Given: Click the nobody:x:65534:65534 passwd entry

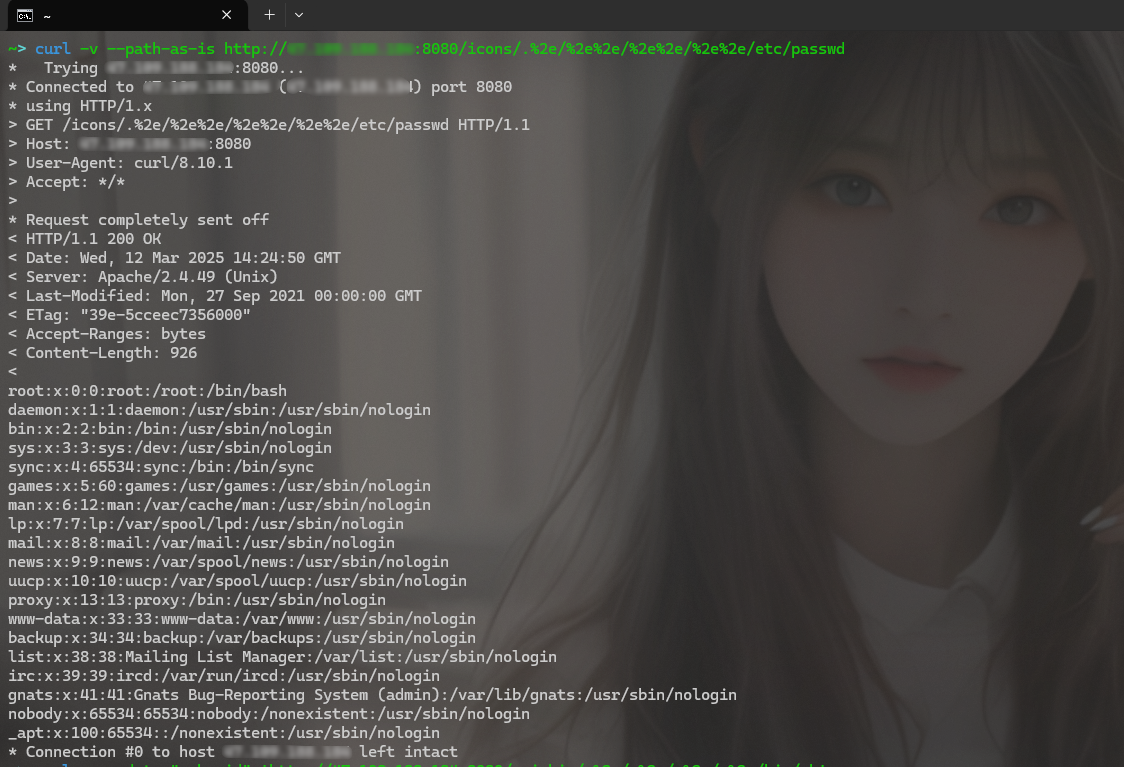Looking at the screenshot, I should (269, 714).
